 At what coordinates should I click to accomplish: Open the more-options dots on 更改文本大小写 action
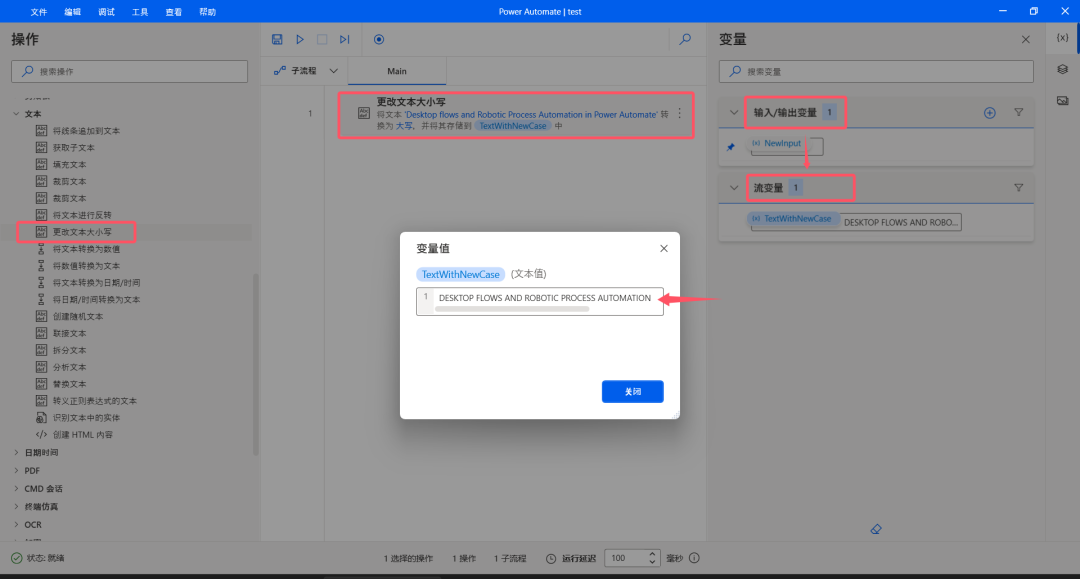pyautogui.click(x=680, y=114)
